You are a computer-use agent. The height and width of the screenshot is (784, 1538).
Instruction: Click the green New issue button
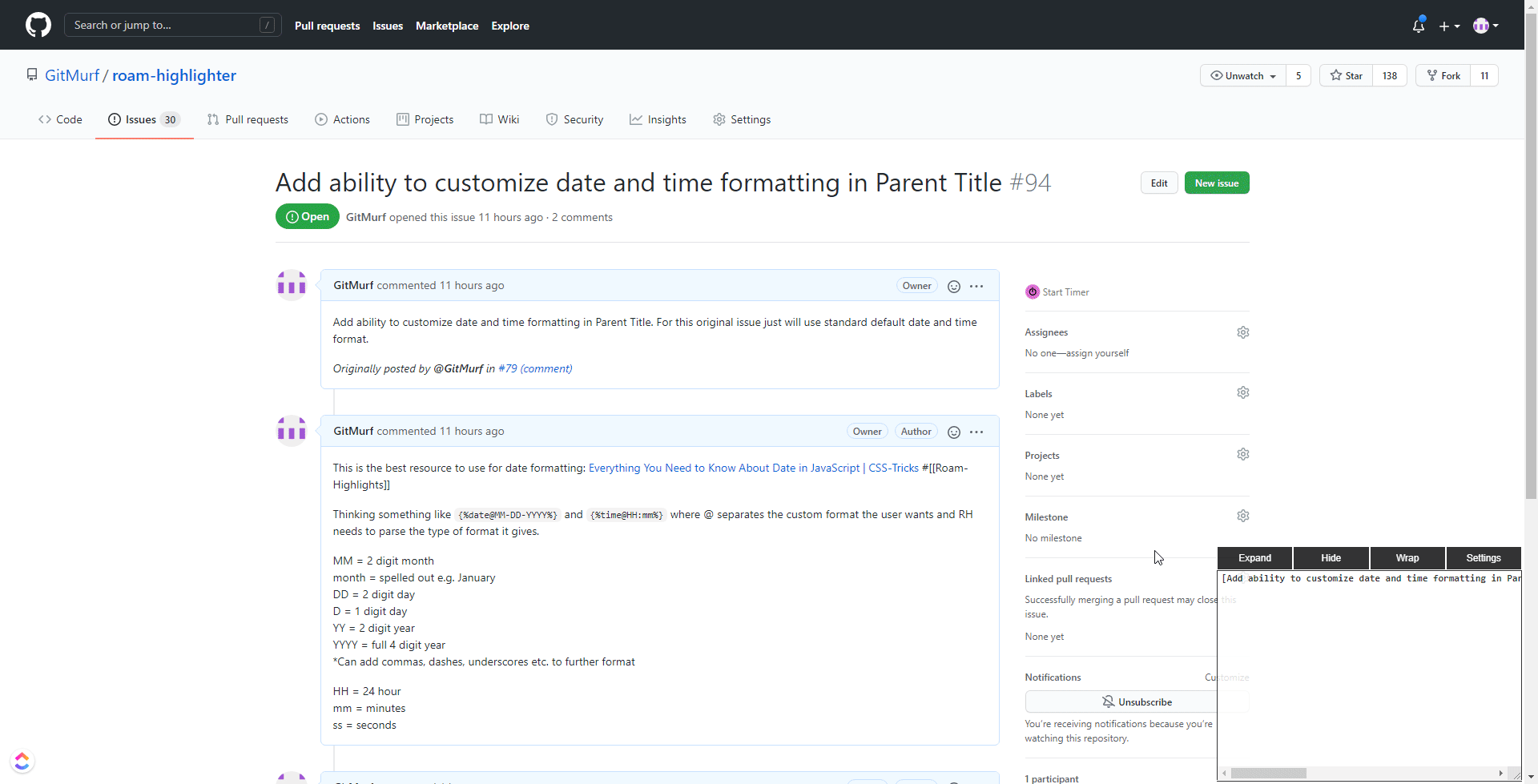click(x=1216, y=183)
